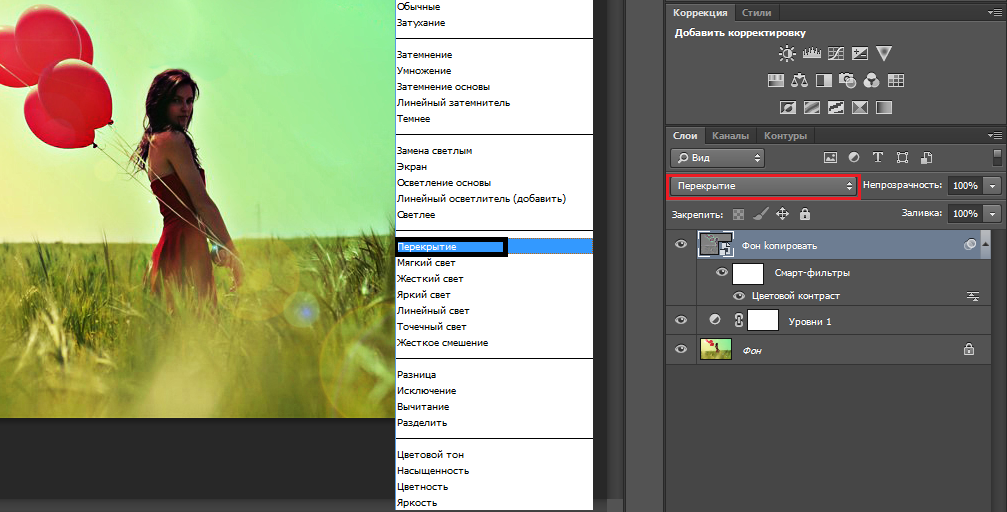Switch to the Слои tab
1007x512 pixels.
[685, 136]
